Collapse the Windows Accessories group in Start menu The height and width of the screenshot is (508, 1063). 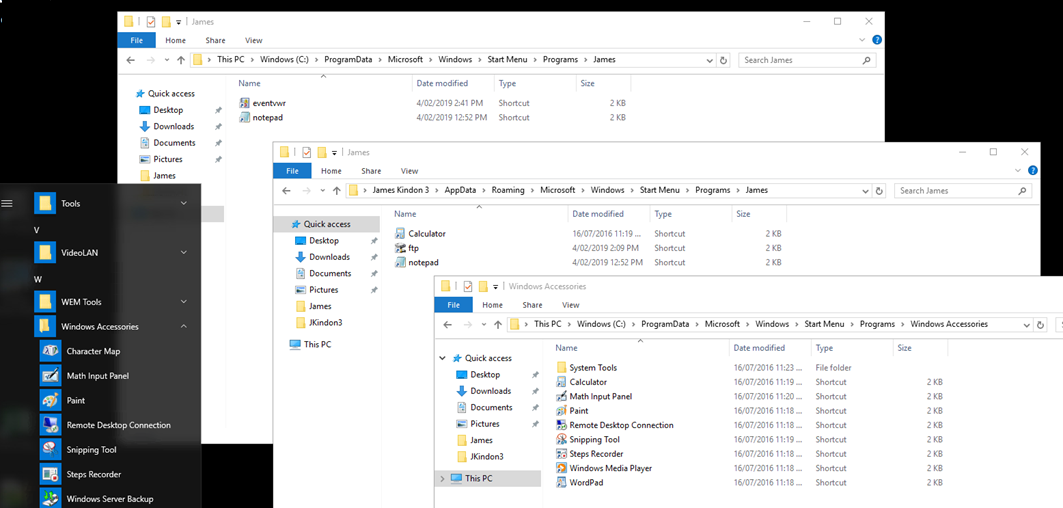(x=184, y=326)
